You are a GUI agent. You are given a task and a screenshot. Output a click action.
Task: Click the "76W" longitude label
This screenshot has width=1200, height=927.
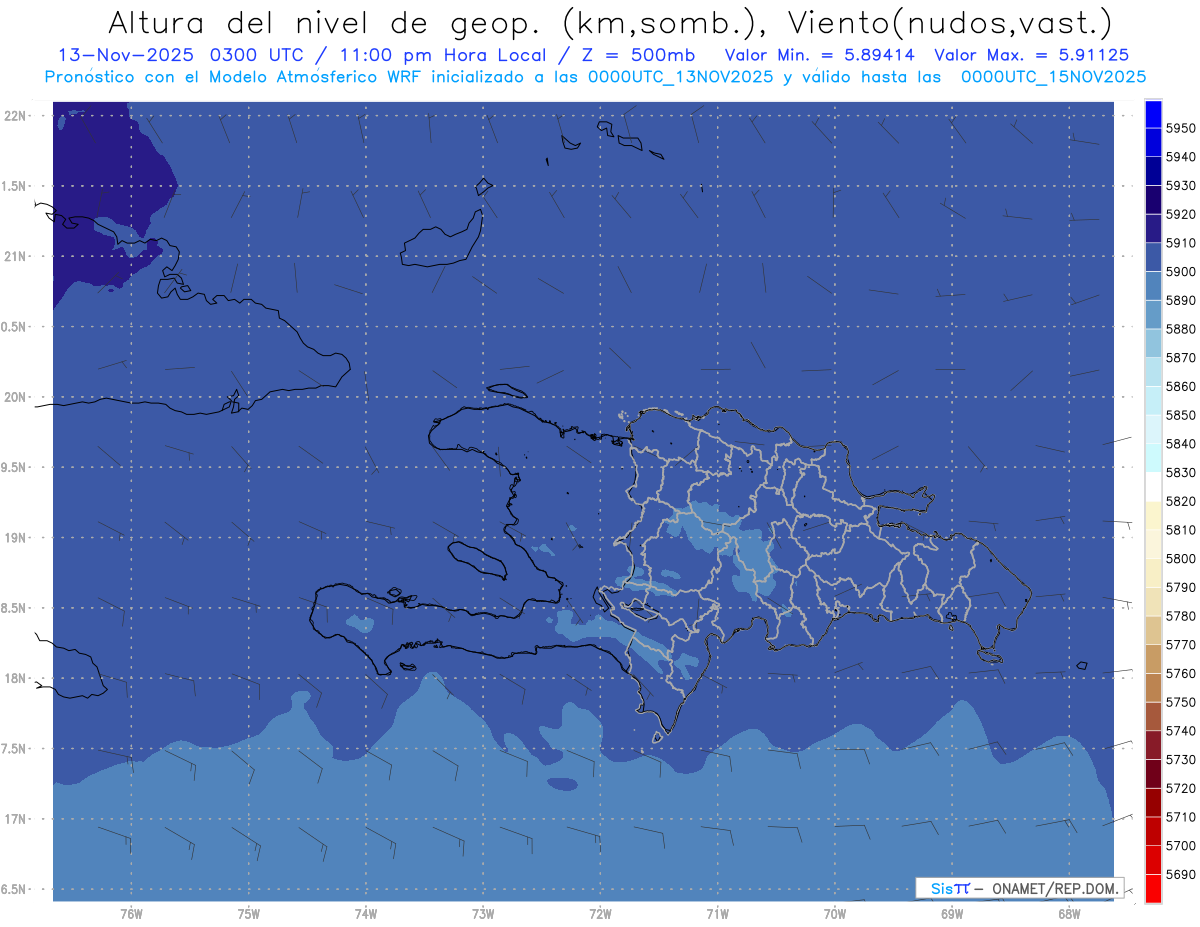tap(131, 914)
